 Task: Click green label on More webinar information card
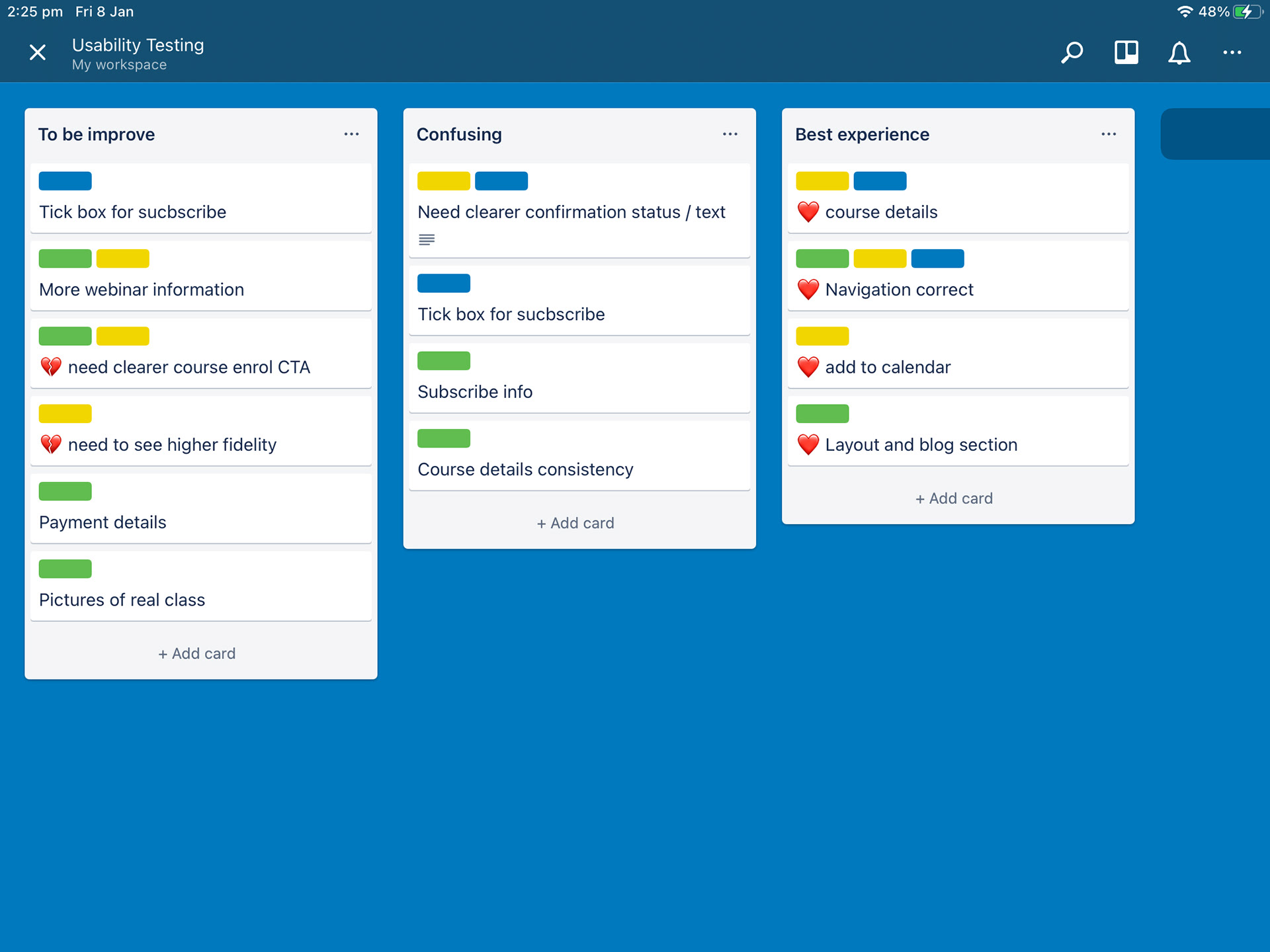tap(65, 258)
